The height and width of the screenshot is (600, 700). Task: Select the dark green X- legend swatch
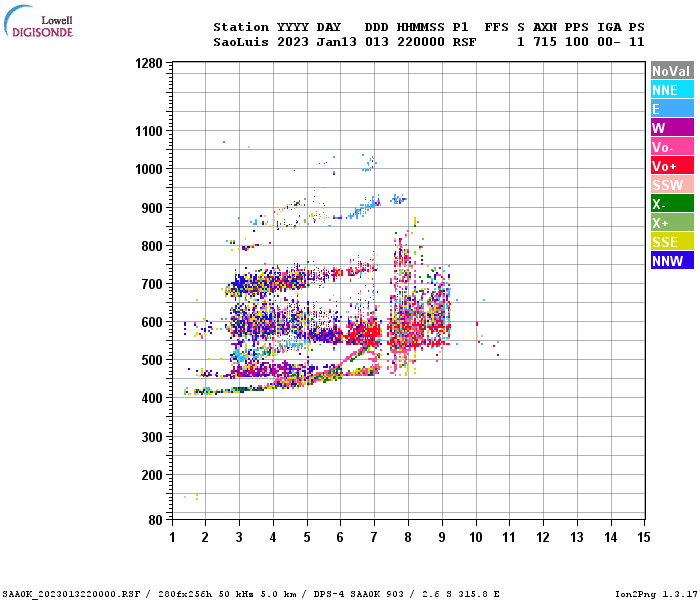[x=672, y=204]
